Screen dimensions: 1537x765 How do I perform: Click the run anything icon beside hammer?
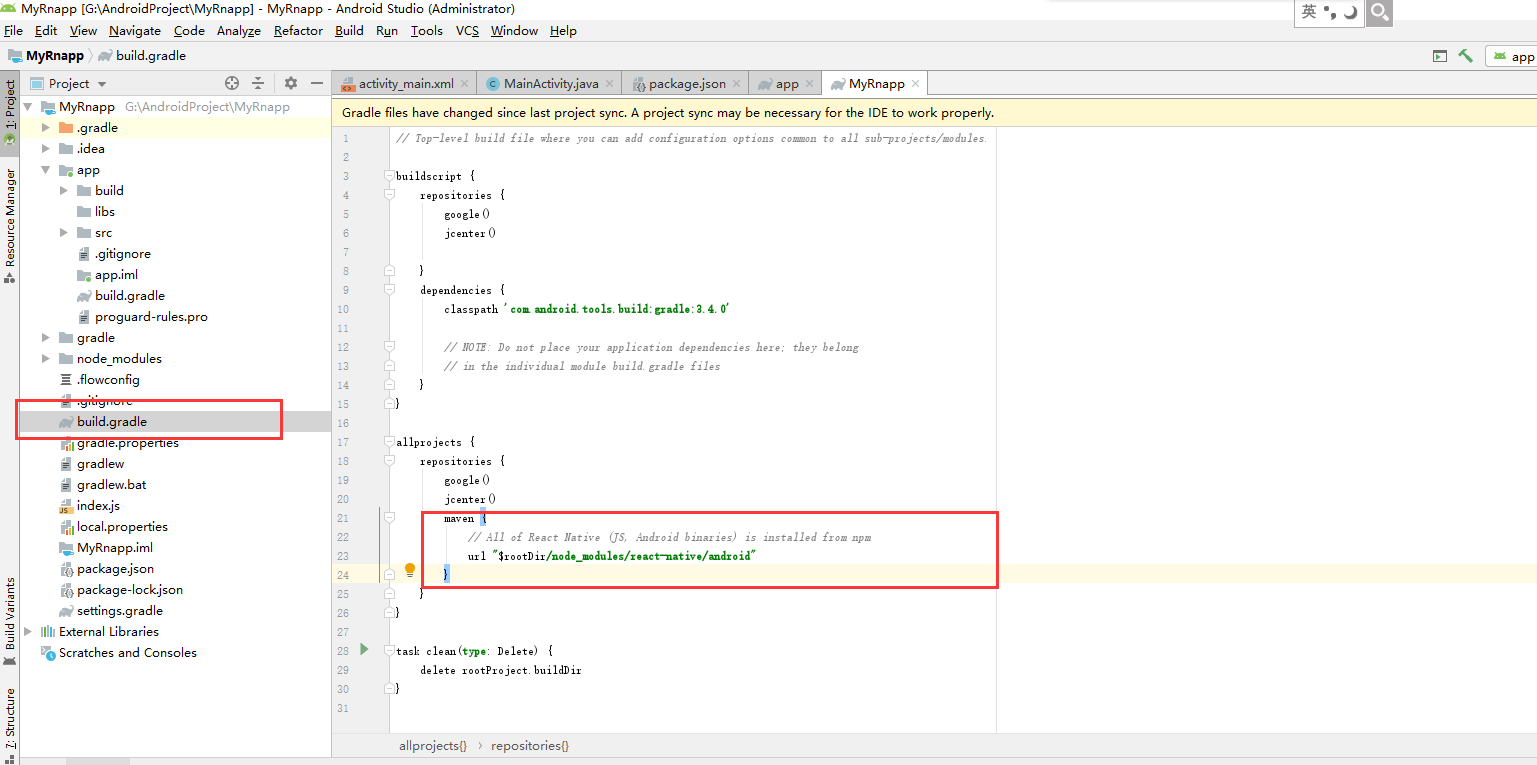[x=1440, y=56]
